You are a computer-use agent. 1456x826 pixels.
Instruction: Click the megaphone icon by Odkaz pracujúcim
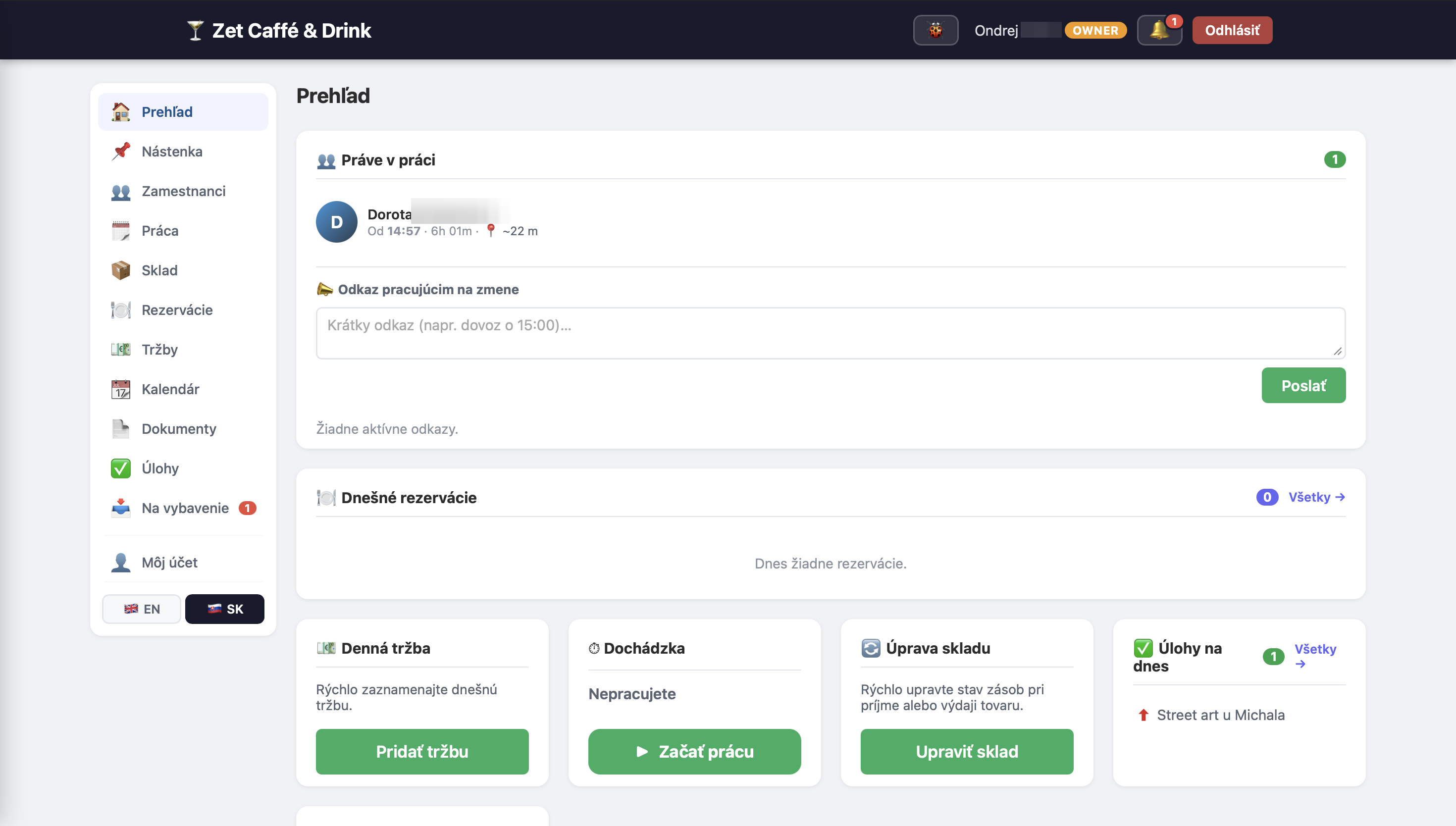point(325,289)
